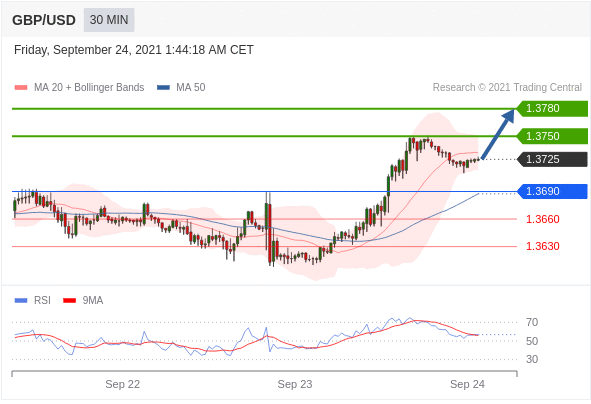This screenshot has width=591, height=404.
Task: Click the RSI 70 level label
Action: [x=532, y=322]
